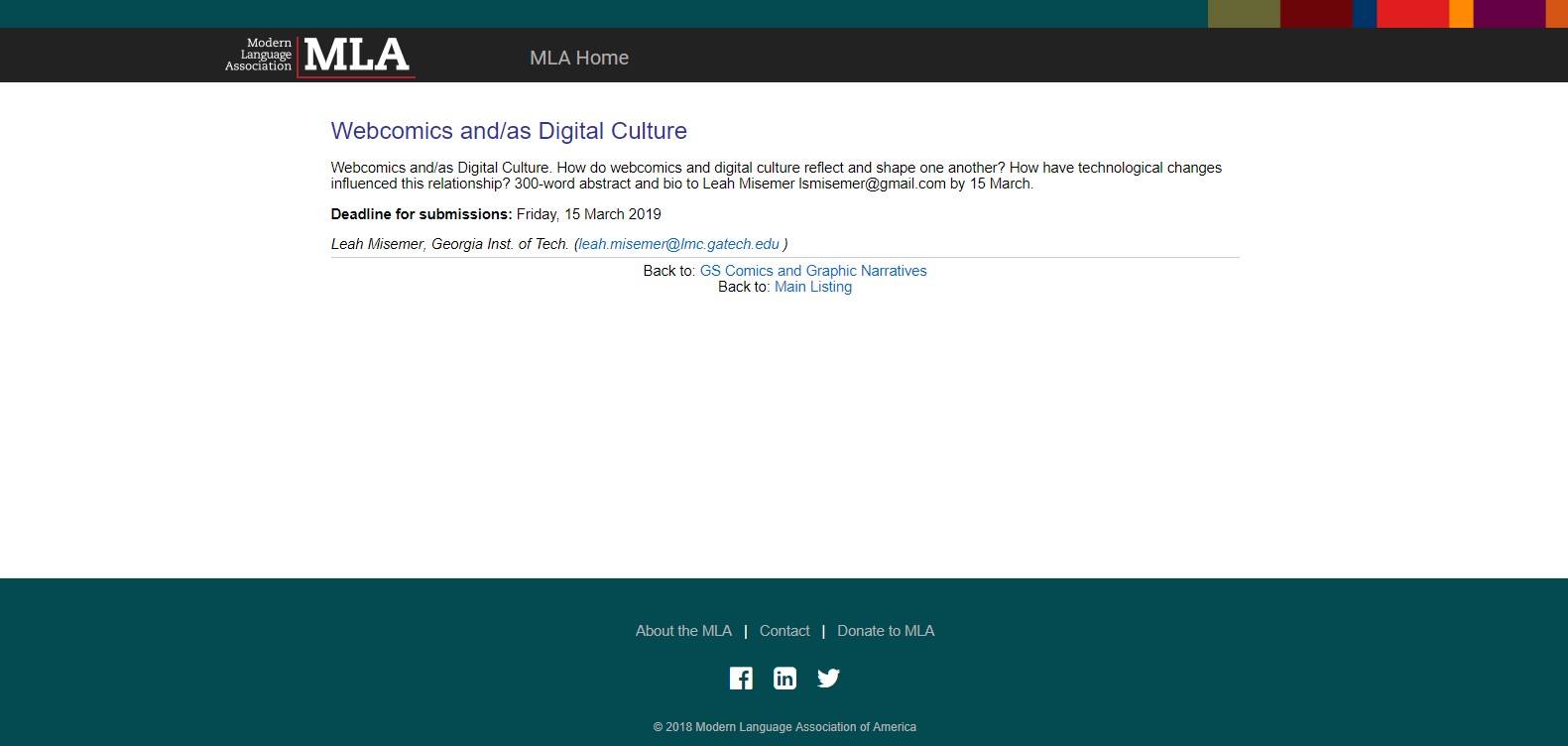Viewport: 1568px width, 746px height.
Task: Open the Contact footer link
Action: tap(784, 631)
